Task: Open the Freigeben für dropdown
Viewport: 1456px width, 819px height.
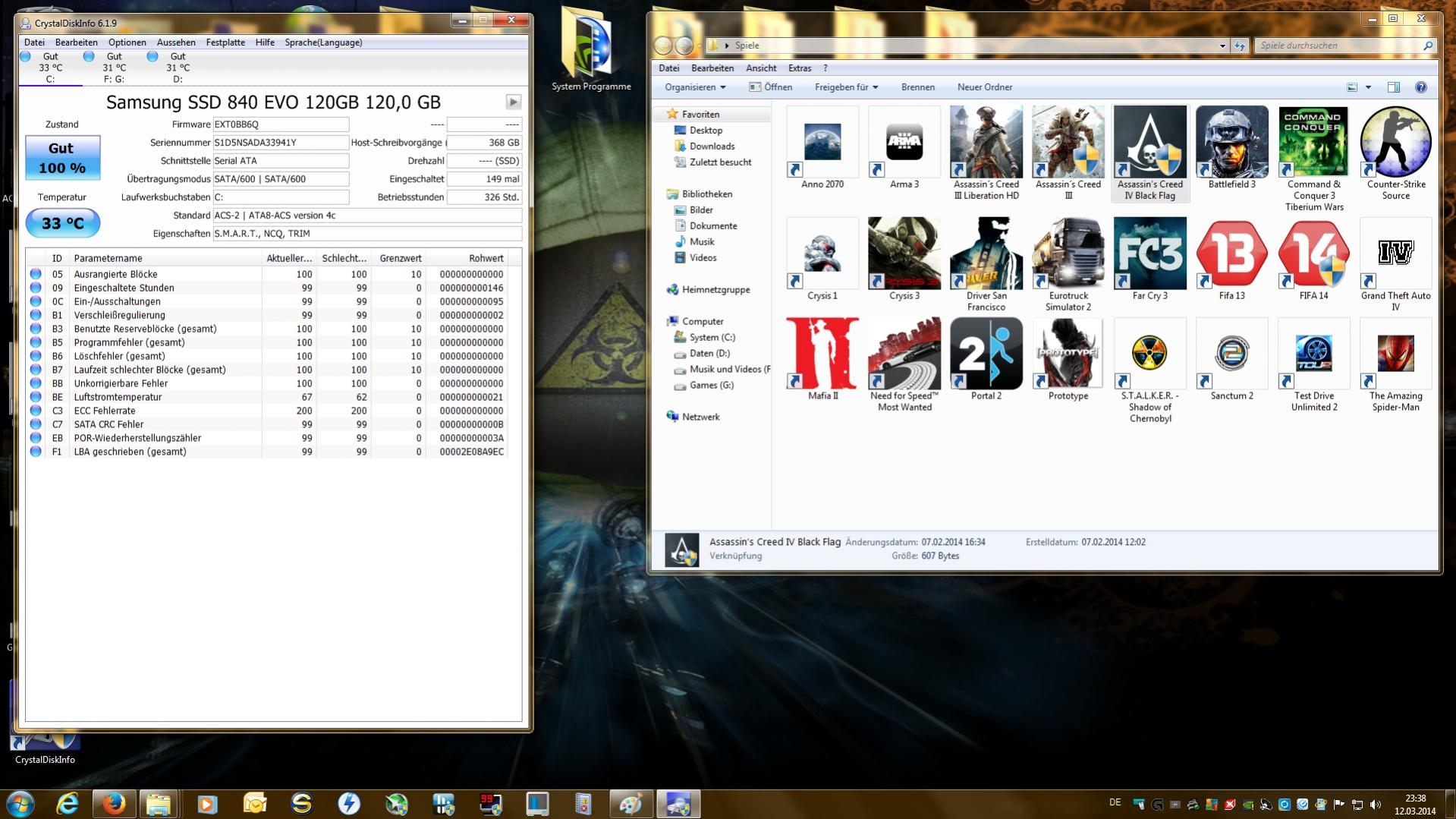Action: point(846,87)
